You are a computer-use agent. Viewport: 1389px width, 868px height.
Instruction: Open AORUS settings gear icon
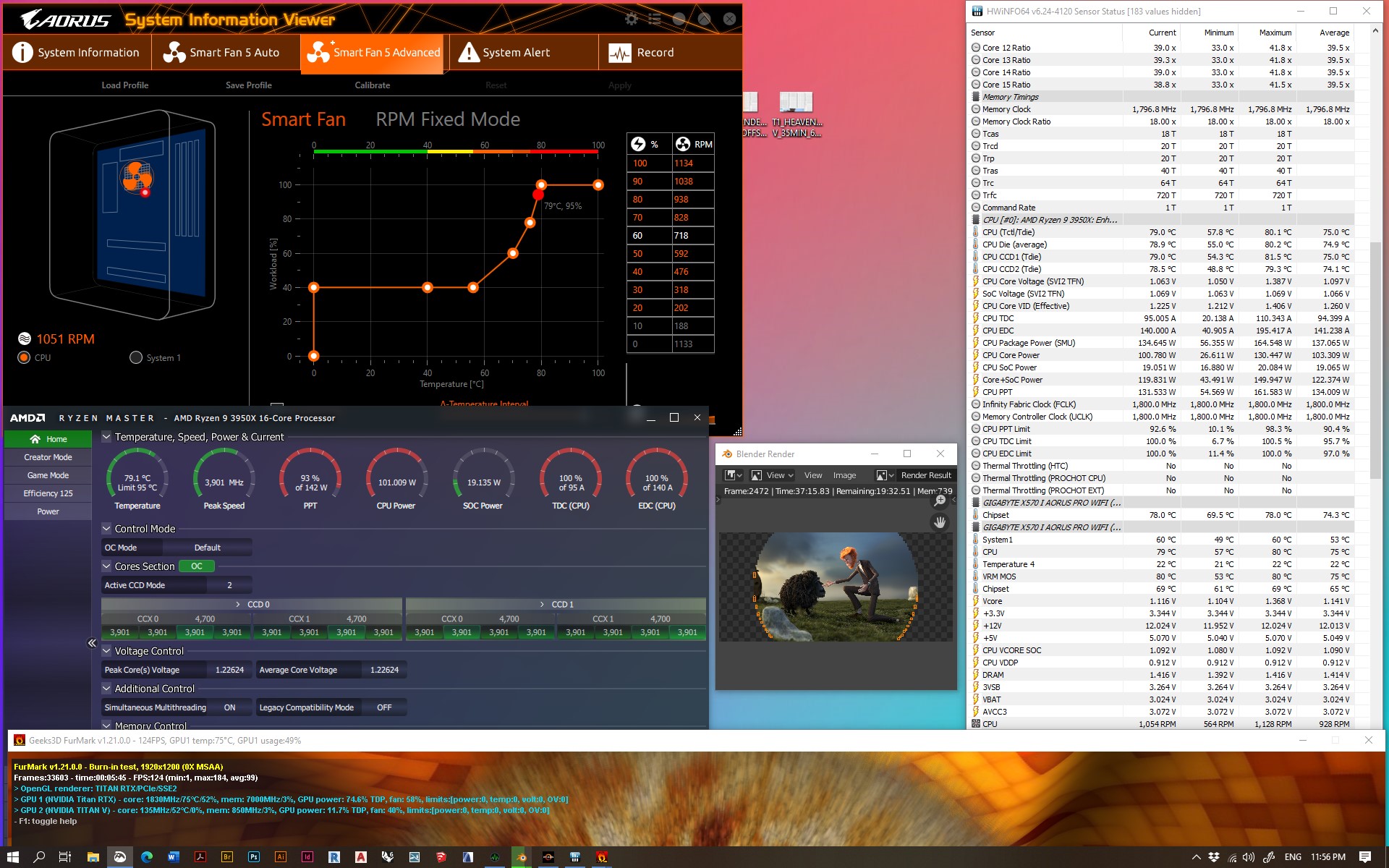pos(631,20)
